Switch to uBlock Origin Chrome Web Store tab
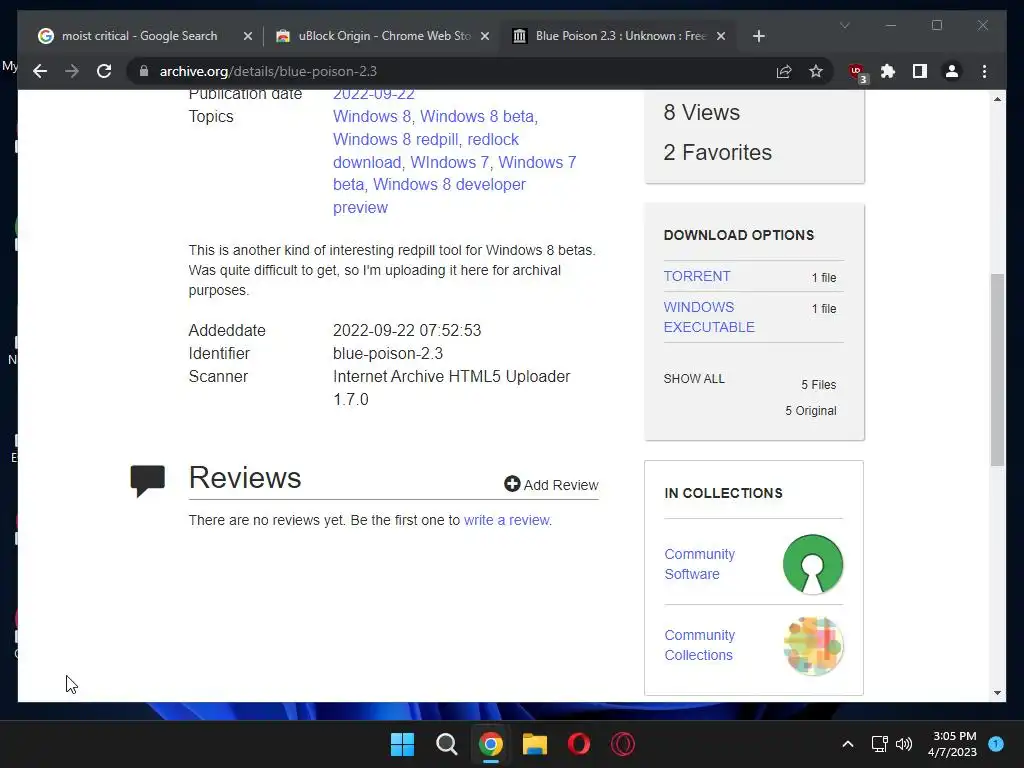This screenshot has height=768, width=1024. click(x=382, y=36)
